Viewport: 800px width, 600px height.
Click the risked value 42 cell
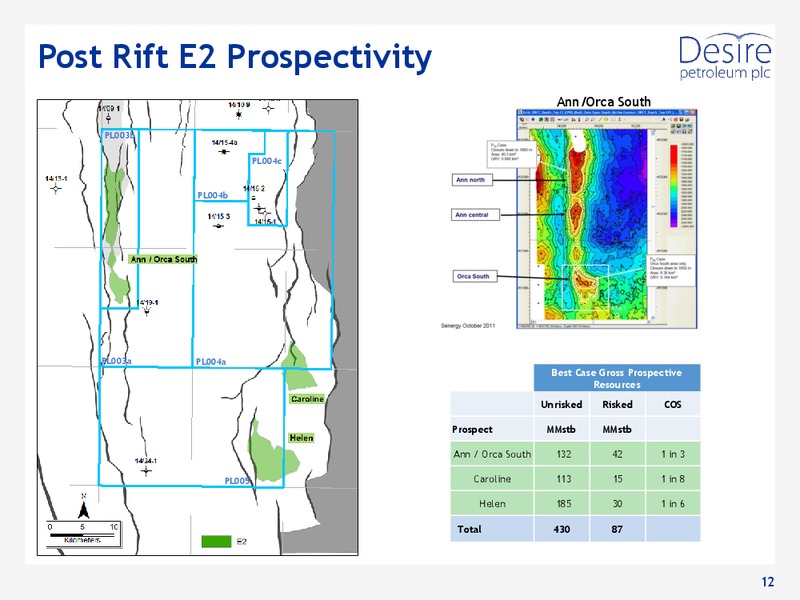pos(617,454)
